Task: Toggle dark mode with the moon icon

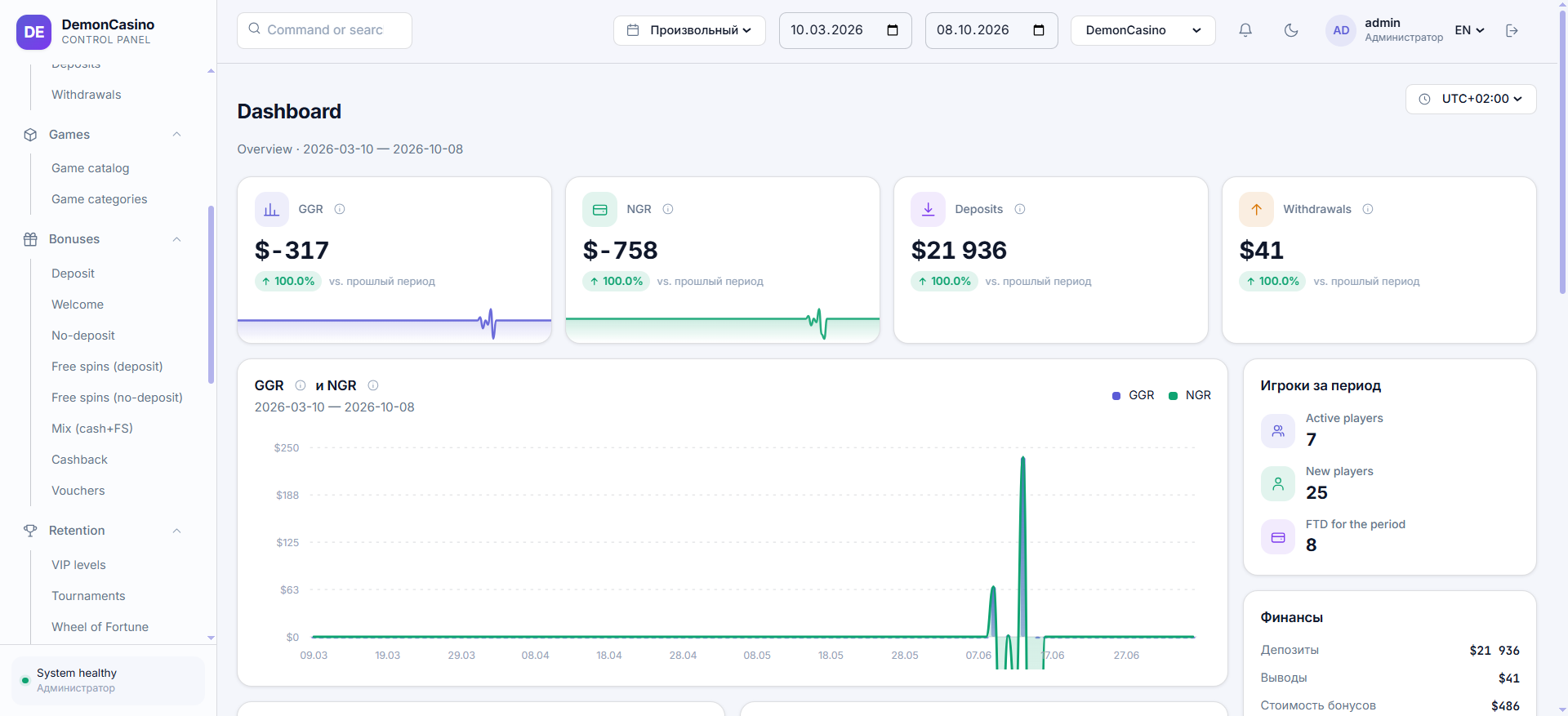Action: coord(1291,30)
